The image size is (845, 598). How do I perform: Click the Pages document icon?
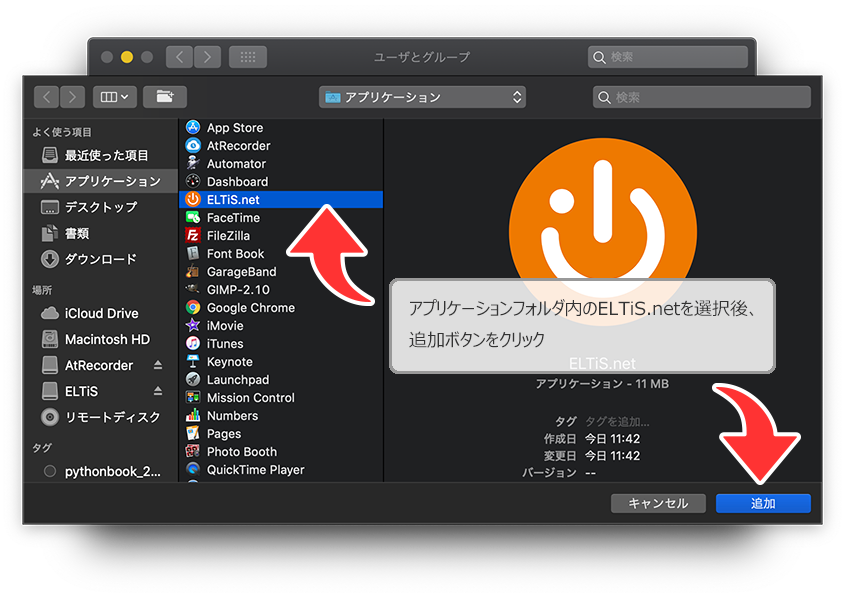193,434
